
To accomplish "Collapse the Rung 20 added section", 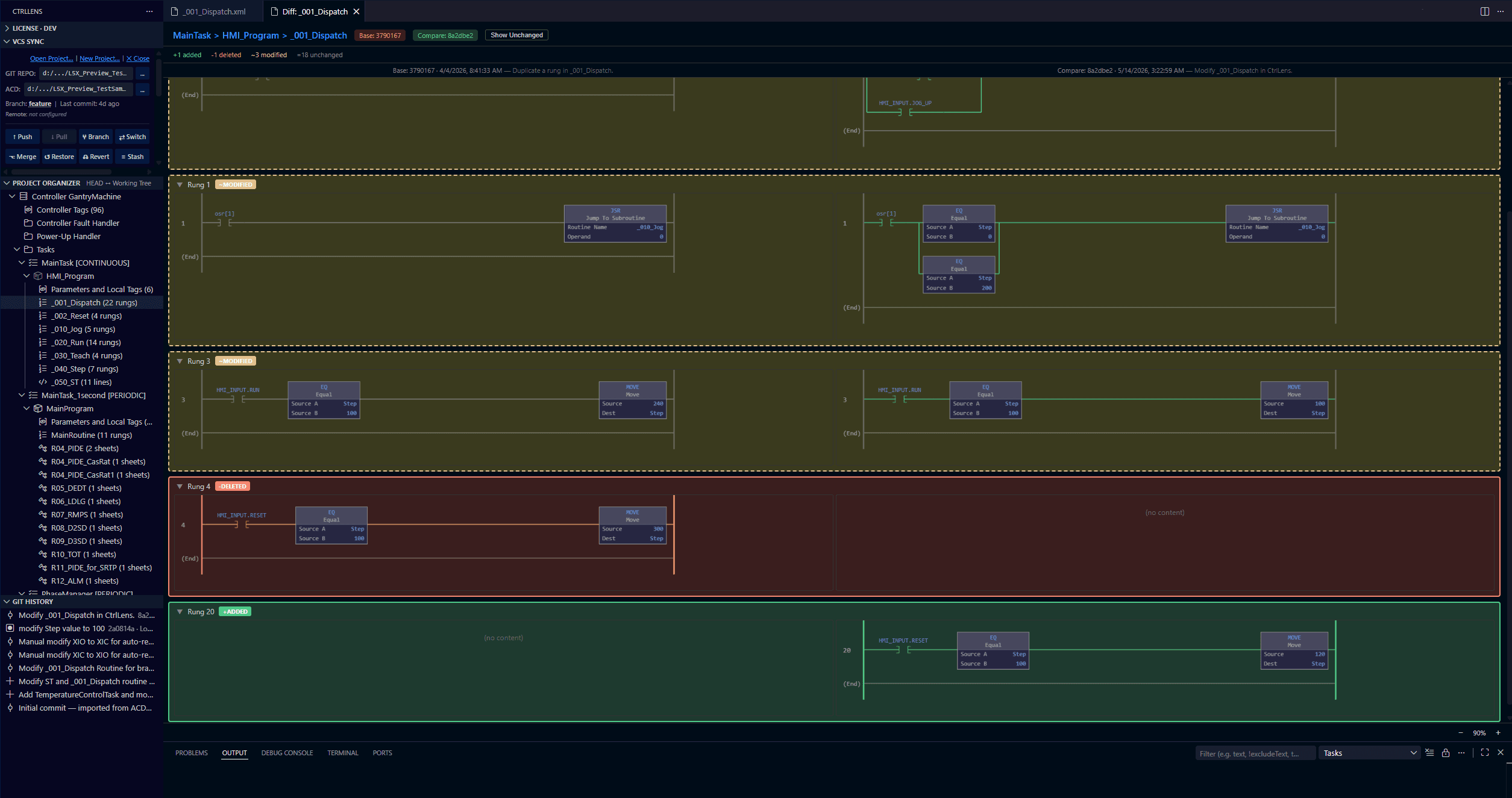I will 180,611.
